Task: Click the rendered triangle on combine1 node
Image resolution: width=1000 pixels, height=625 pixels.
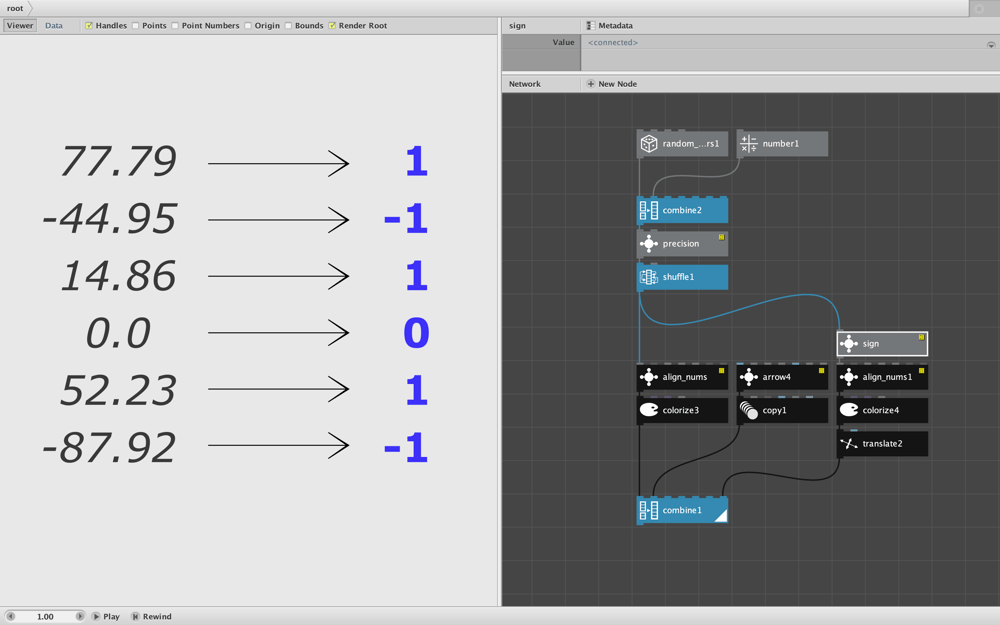Action: tap(721, 516)
